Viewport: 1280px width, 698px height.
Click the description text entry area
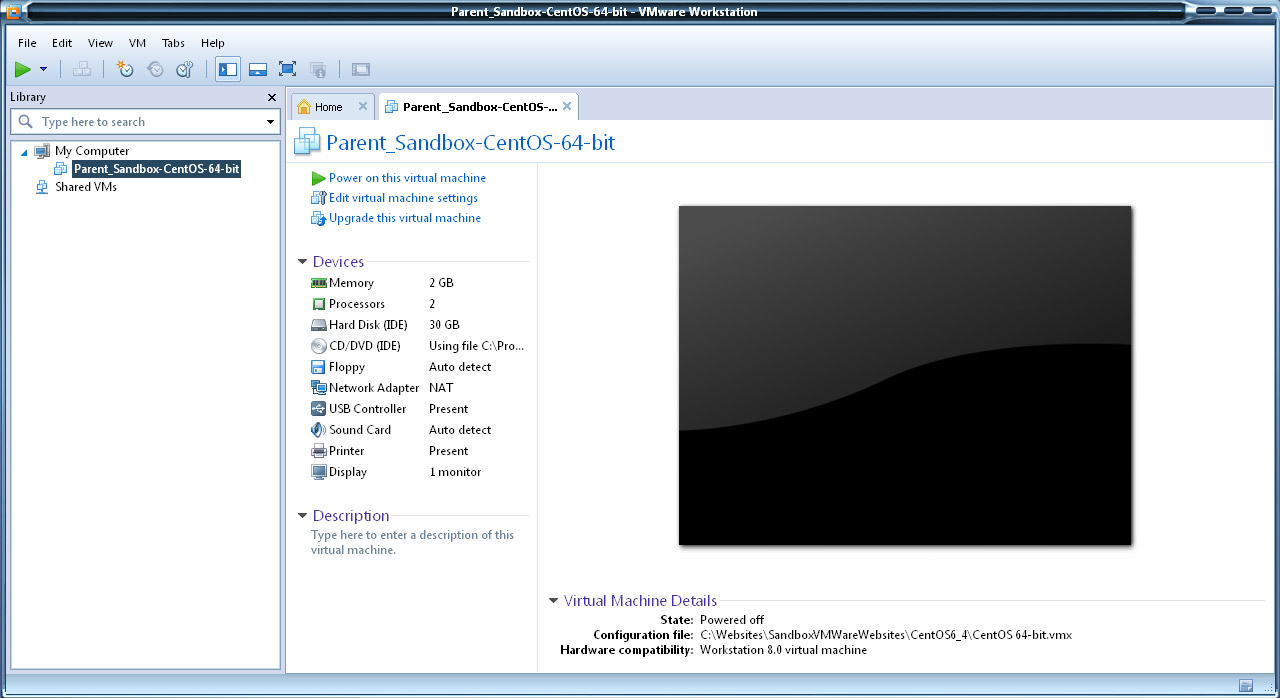click(412, 542)
